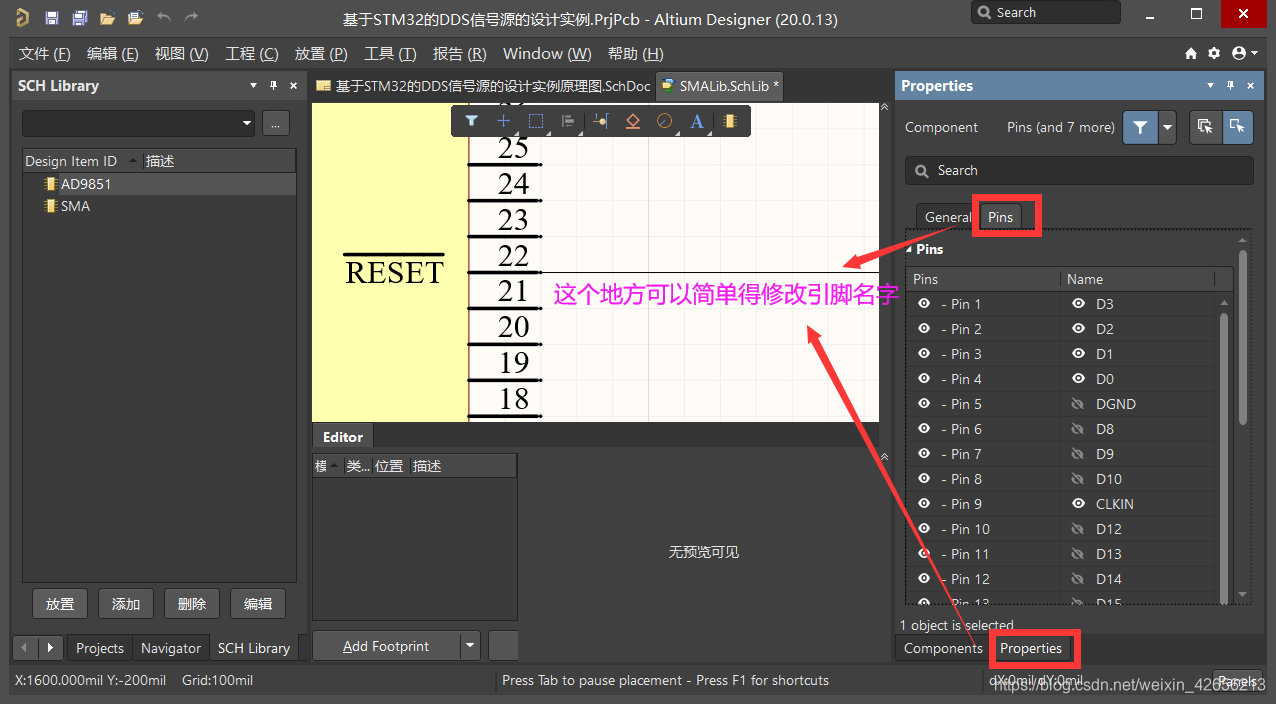Choose the rectangular selection tool
Screen dimensions: 1276x704
[x=536, y=121]
